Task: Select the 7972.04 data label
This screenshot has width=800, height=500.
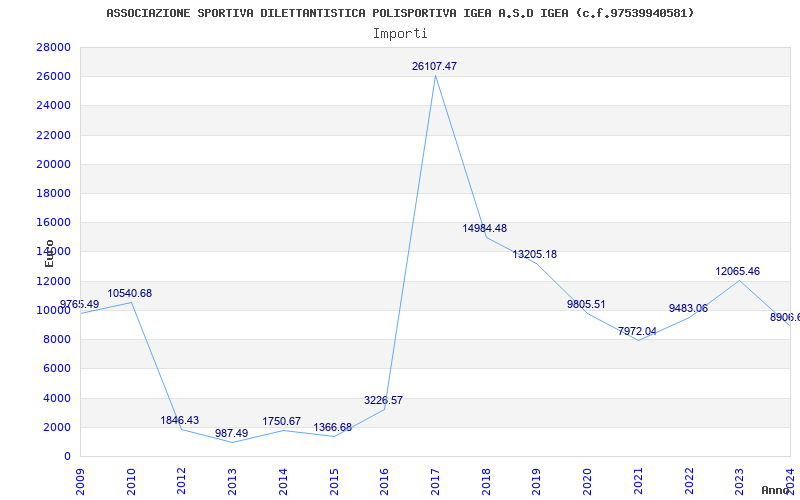Action: point(637,332)
